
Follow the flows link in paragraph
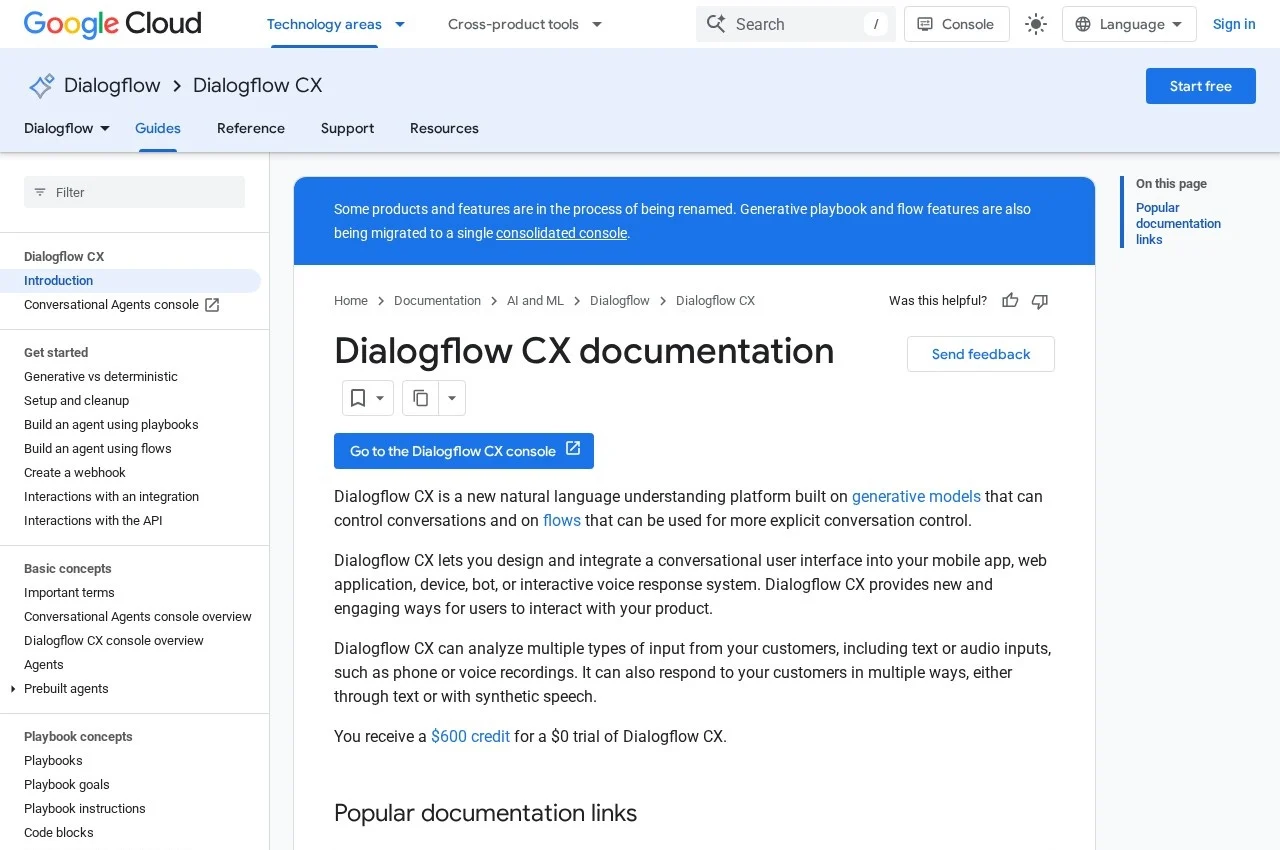[562, 520]
